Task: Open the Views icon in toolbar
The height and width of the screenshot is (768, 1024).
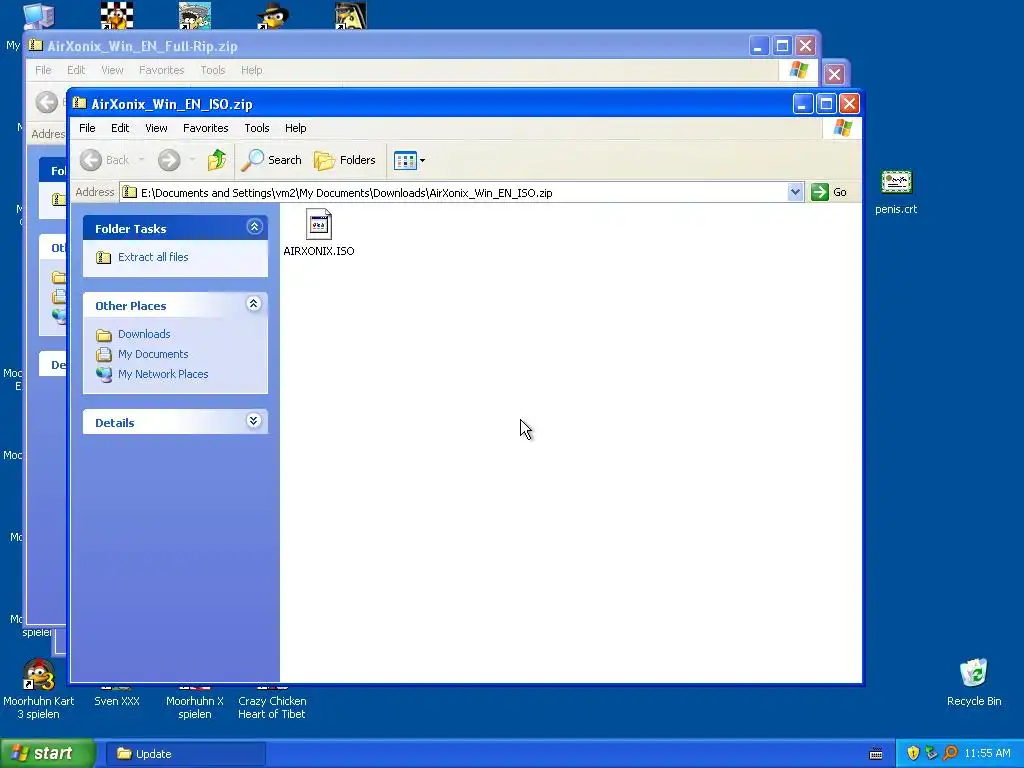Action: point(405,160)
